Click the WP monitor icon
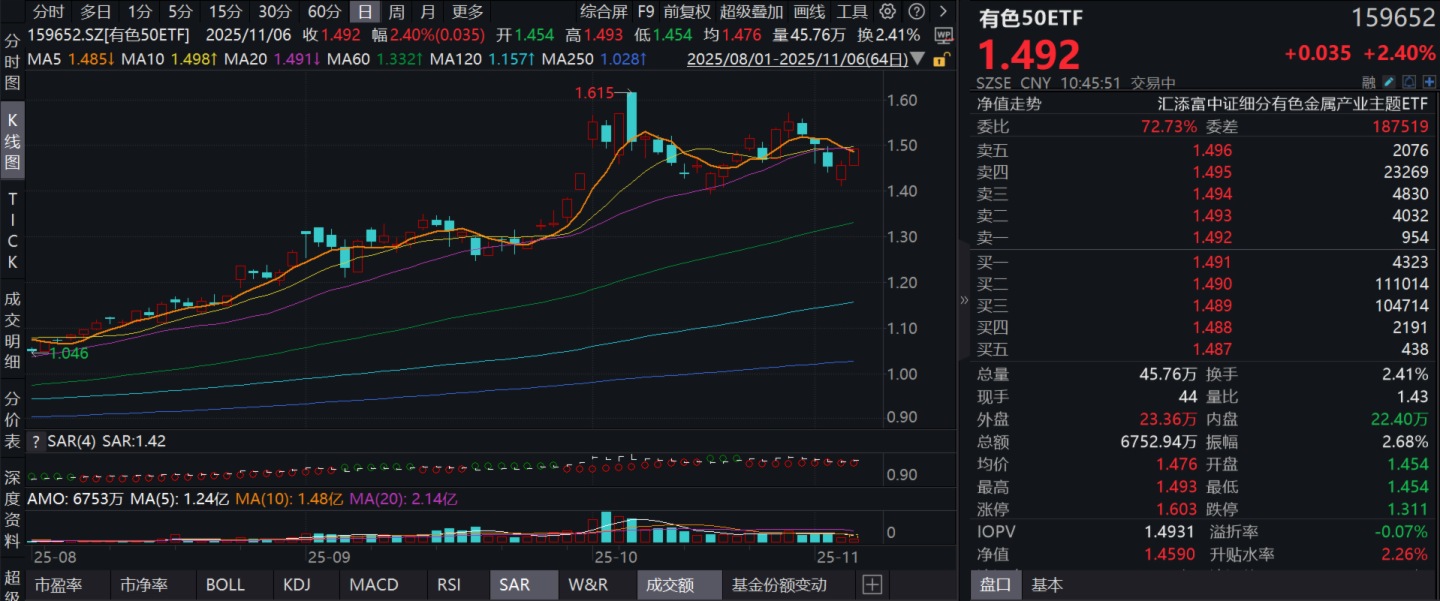The image size is (1440, 601). [943, 35]
